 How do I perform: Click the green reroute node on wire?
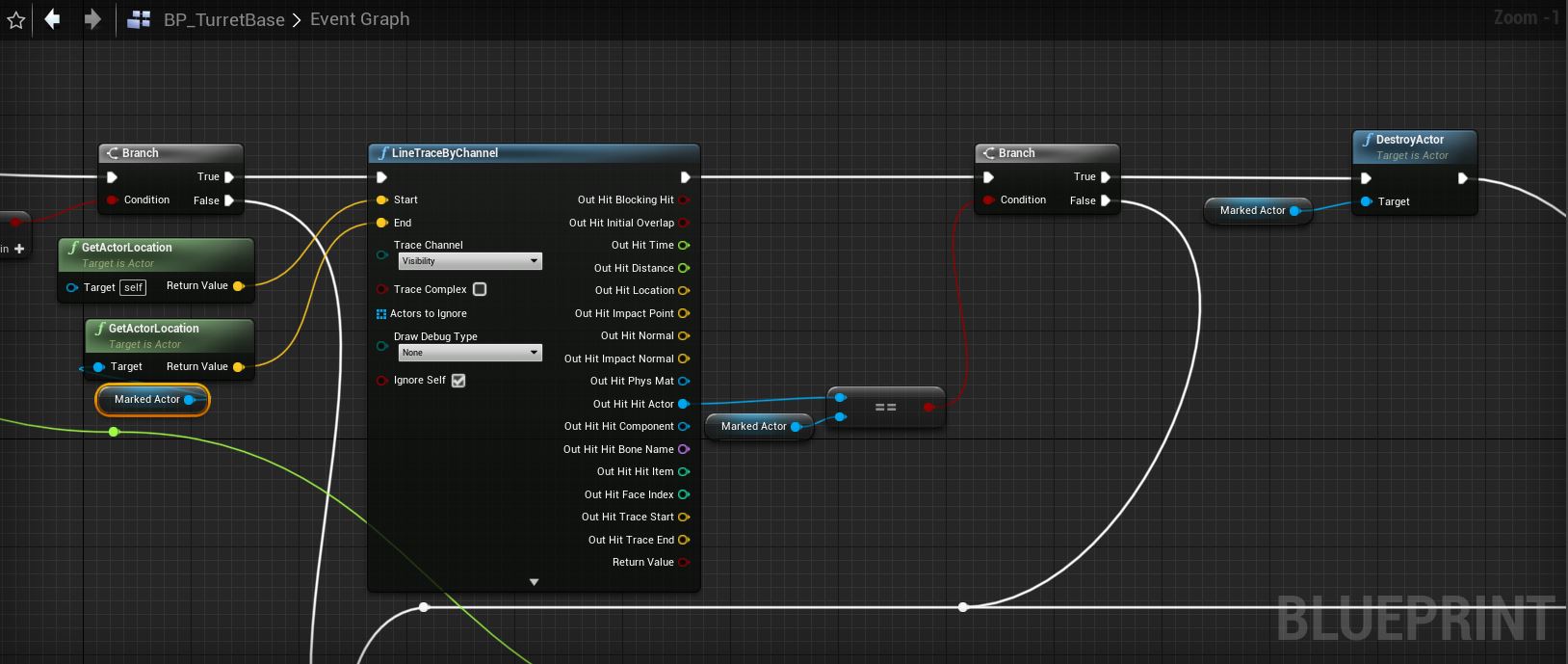[x=114, y=432]
